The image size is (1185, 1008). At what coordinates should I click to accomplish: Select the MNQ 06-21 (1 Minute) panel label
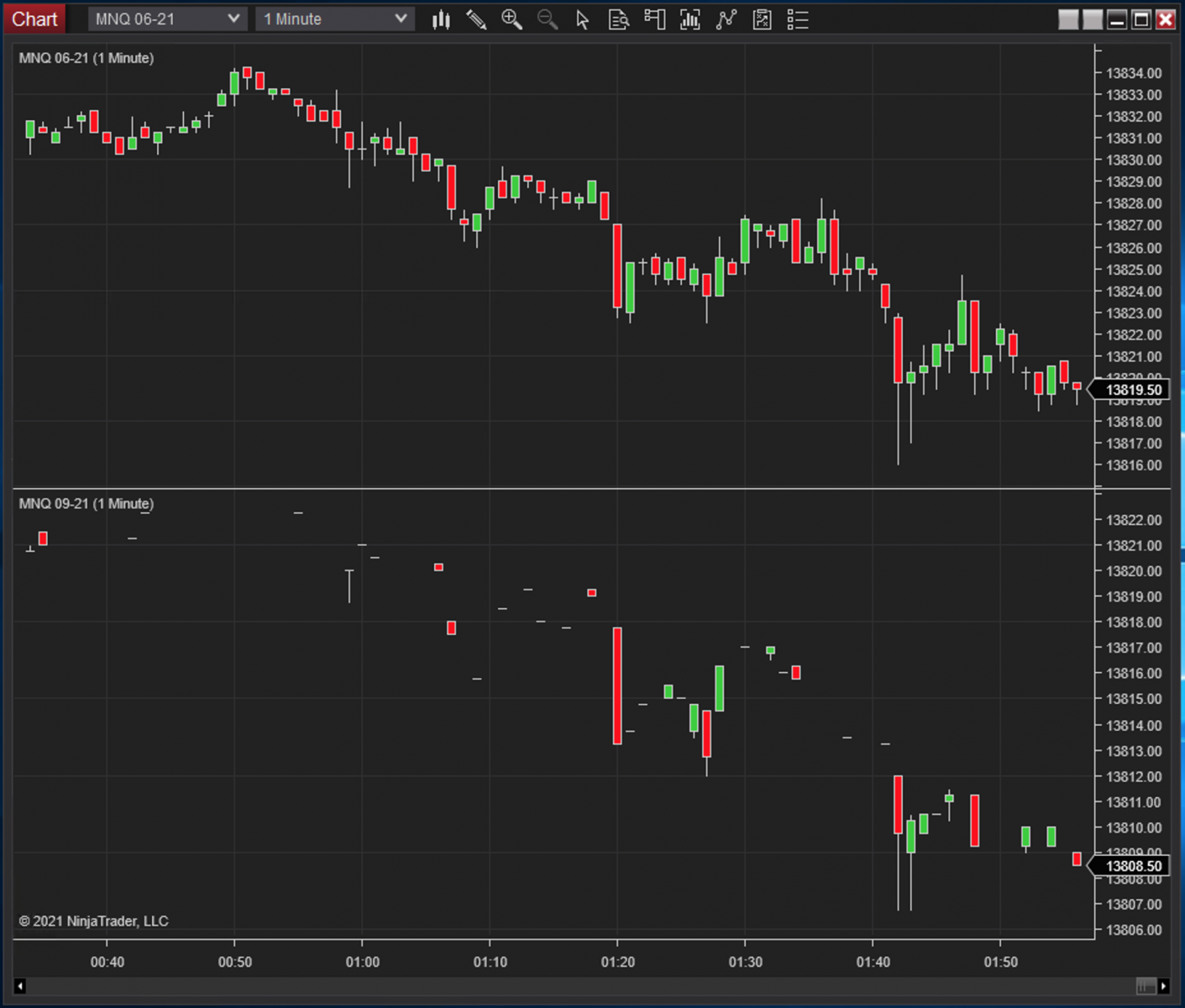[87, 58]
